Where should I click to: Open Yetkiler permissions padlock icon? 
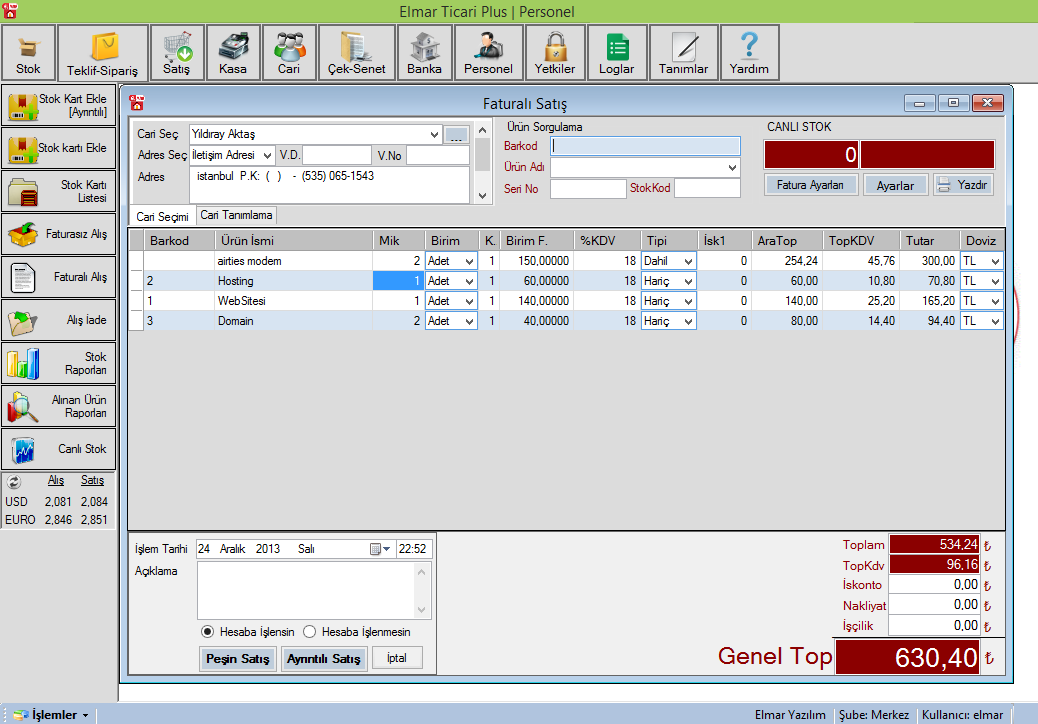(555, 53)
